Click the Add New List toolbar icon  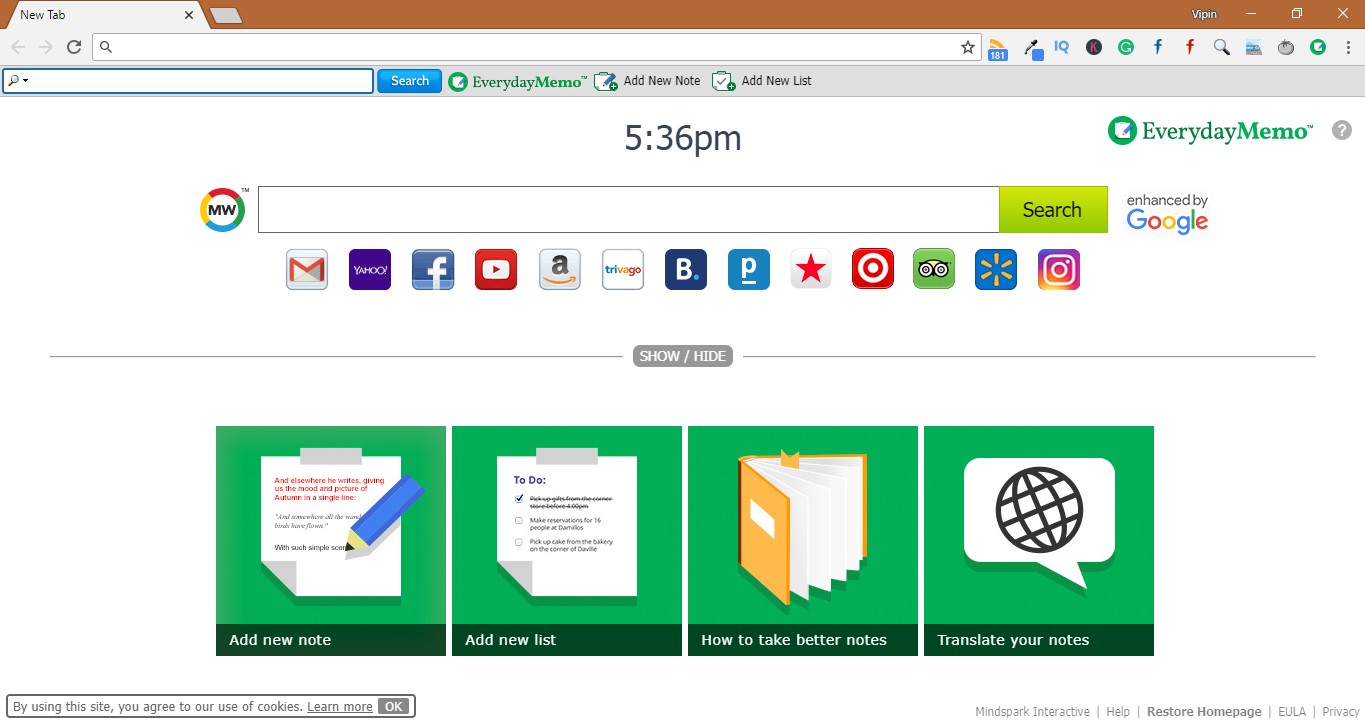coord(723,80)
